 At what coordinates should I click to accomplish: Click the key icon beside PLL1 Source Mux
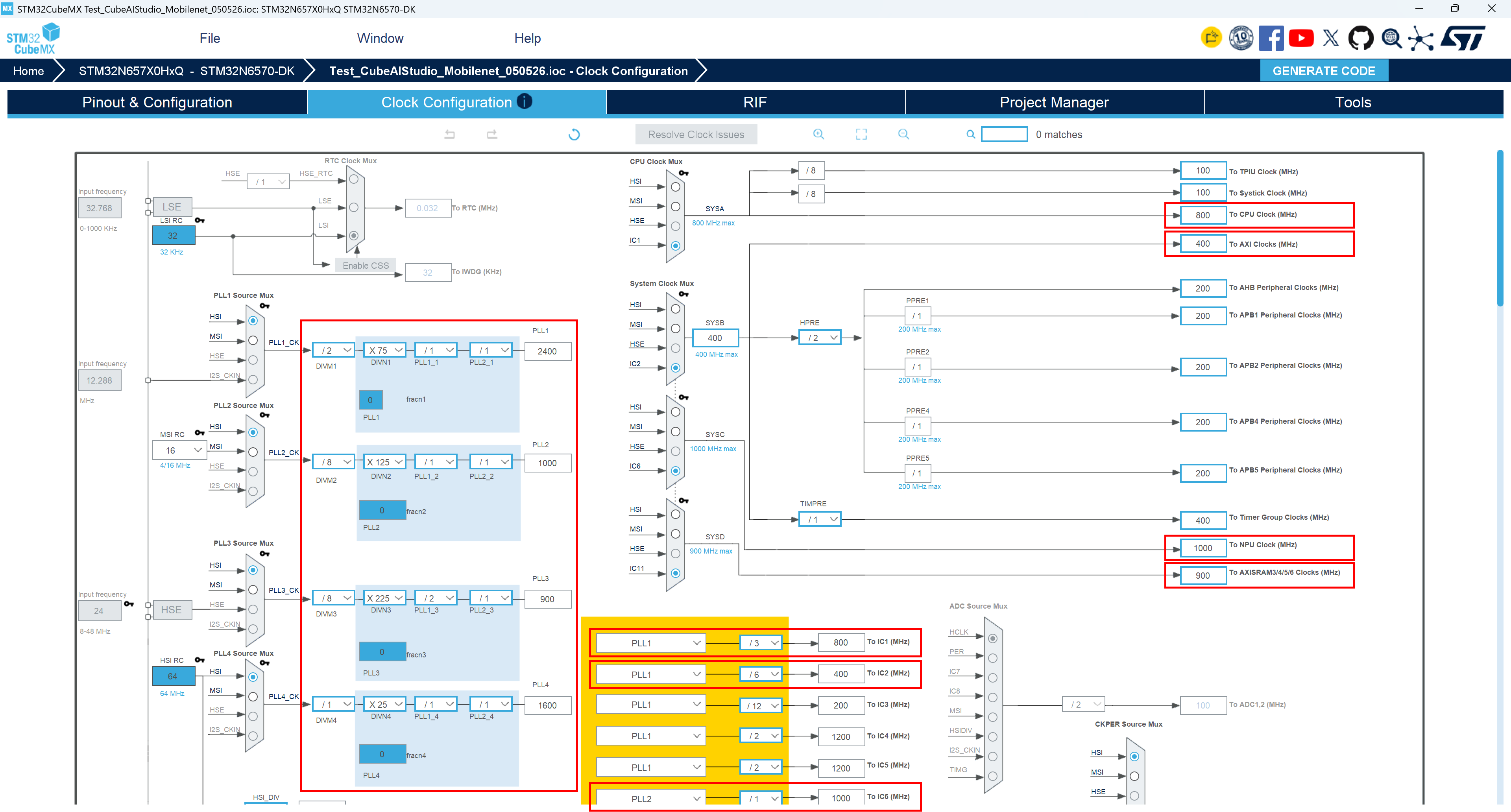(x=265, y=305)
